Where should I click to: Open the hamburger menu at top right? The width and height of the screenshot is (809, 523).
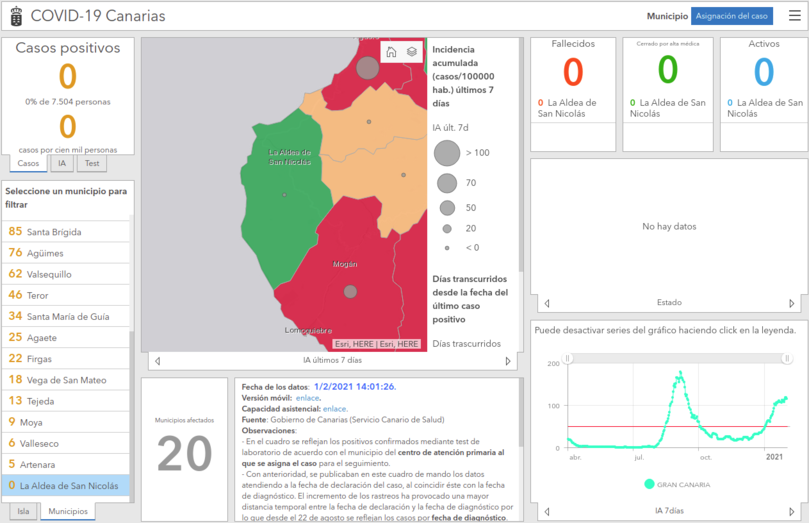pyautogui.click(x=795, y=16)
